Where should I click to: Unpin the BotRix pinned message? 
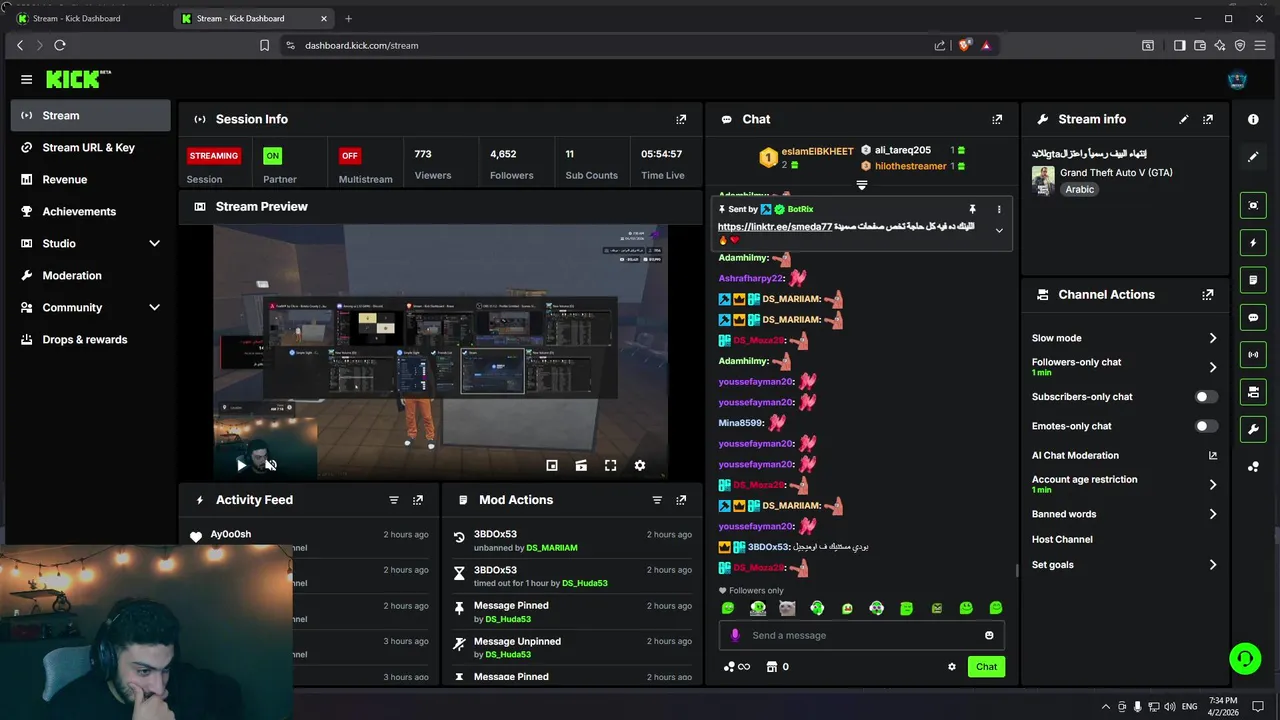pos(972,209)
